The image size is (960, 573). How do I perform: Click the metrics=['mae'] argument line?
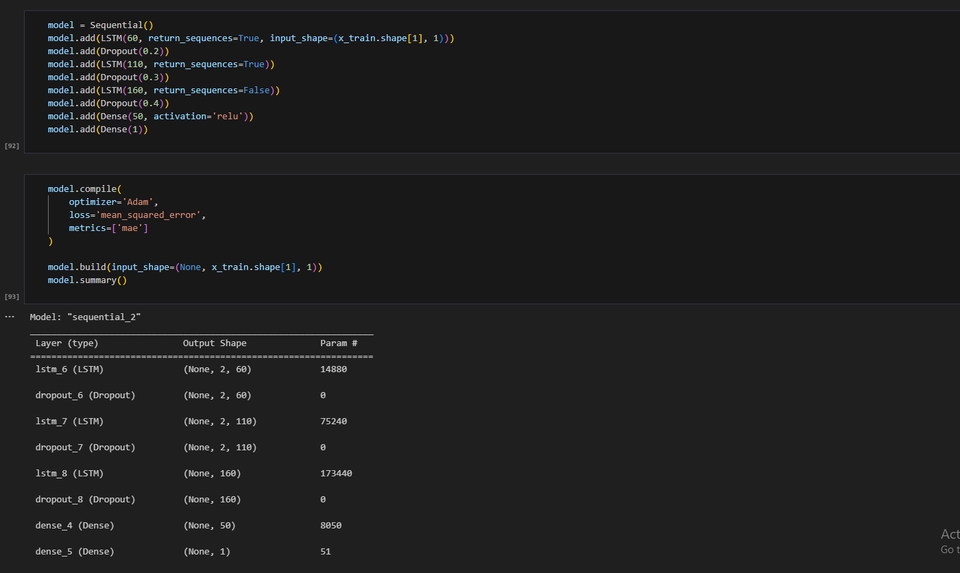click(x=108, y=228)
